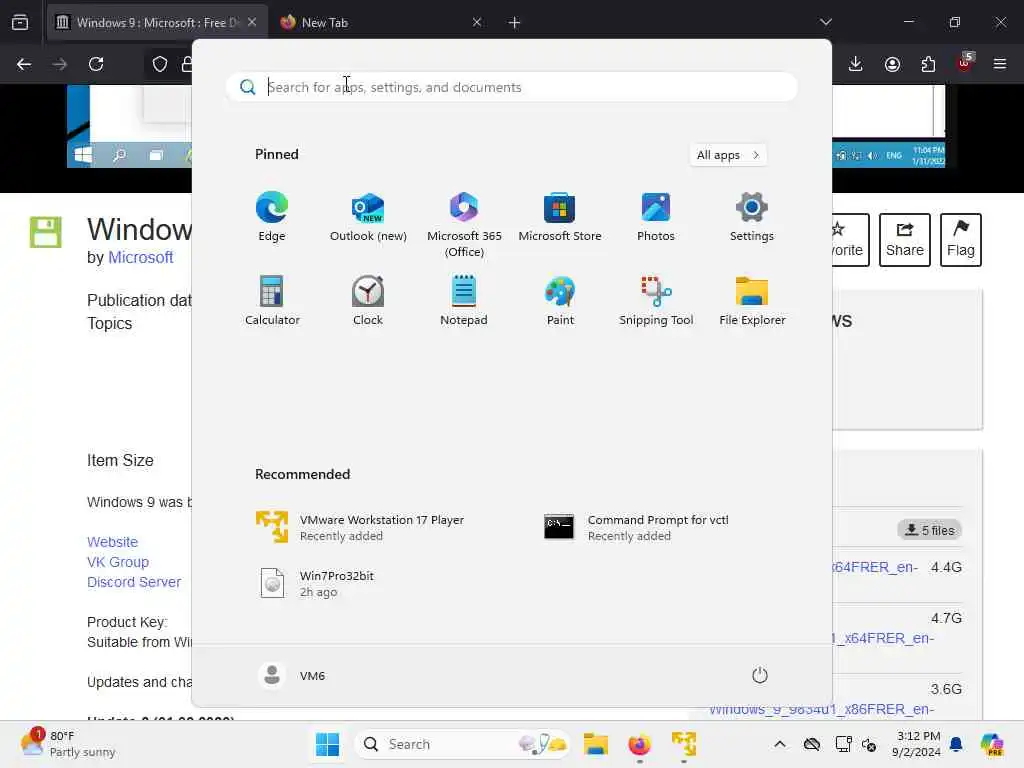The height and width of the screenshot is (768, 1024).
Task: Launch Outlook (new) pinned app
Action: (368, 217)
